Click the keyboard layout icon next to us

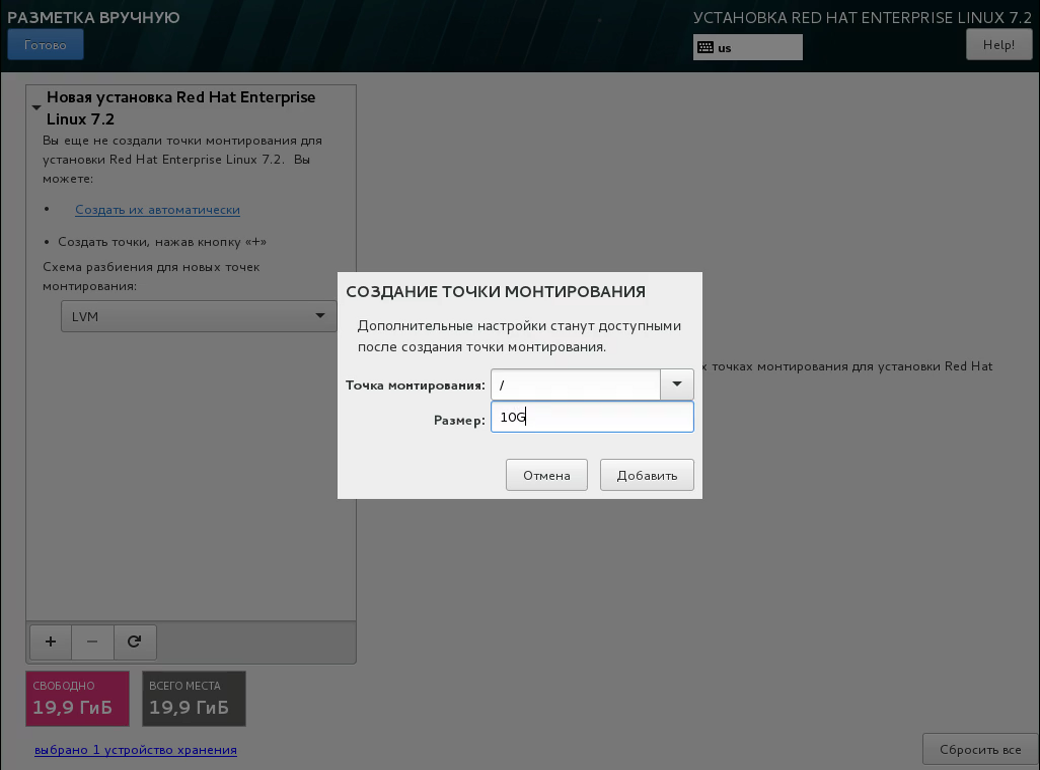coord(706,48)
